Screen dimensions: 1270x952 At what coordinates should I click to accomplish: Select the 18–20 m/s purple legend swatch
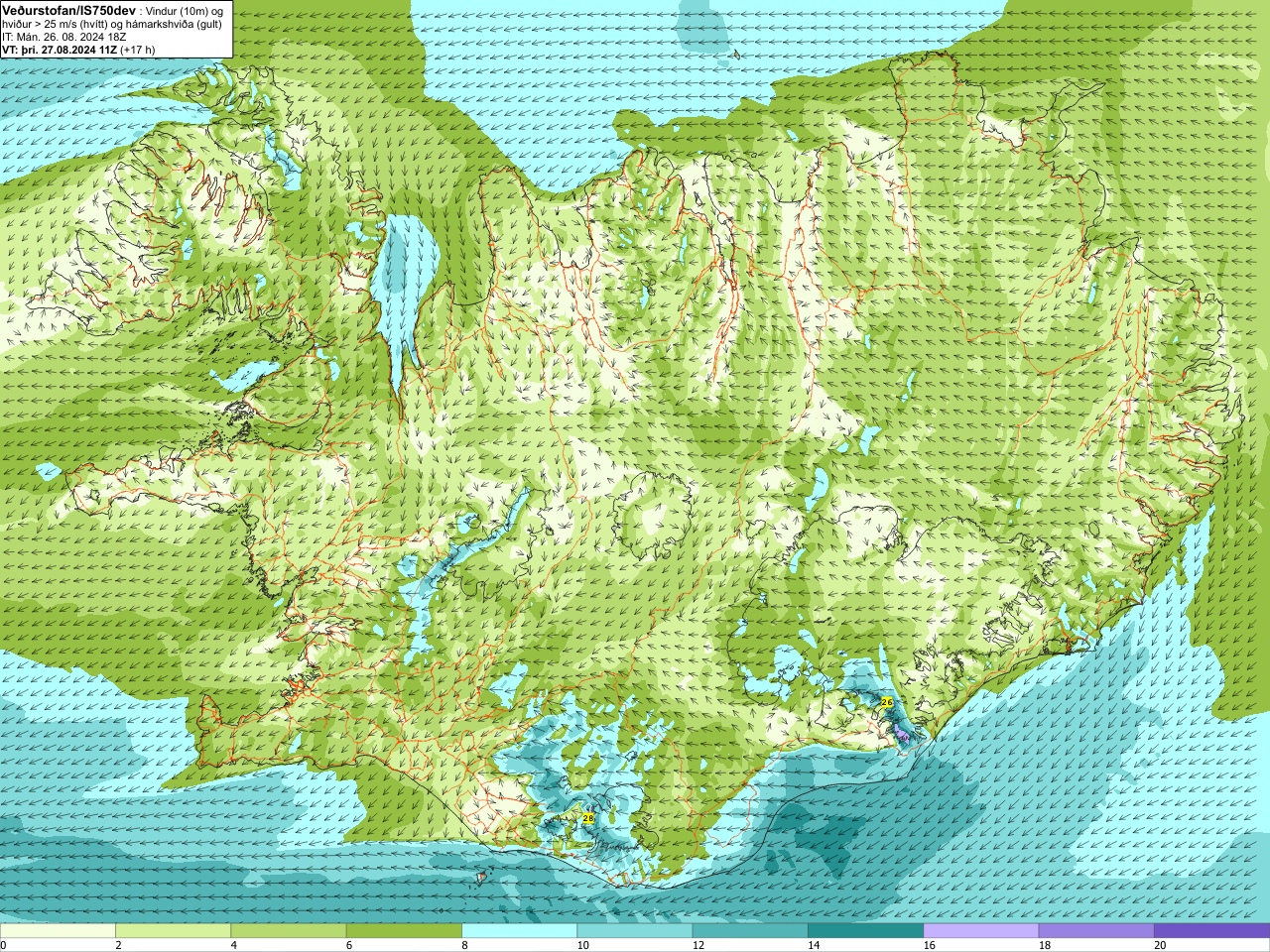click(1096, 931)
